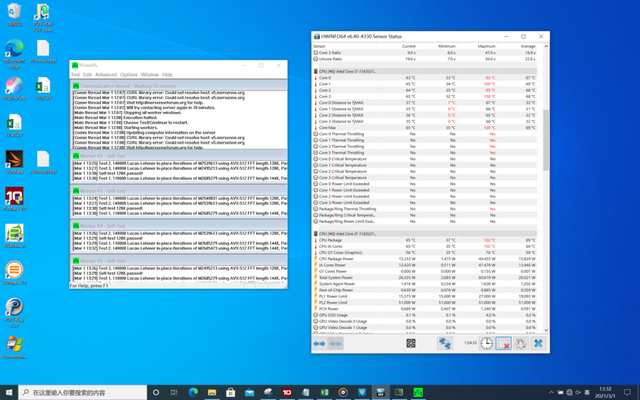
Task: Select the PCMark 8 desktop shortcut
Action: click(x=14, y=236)
